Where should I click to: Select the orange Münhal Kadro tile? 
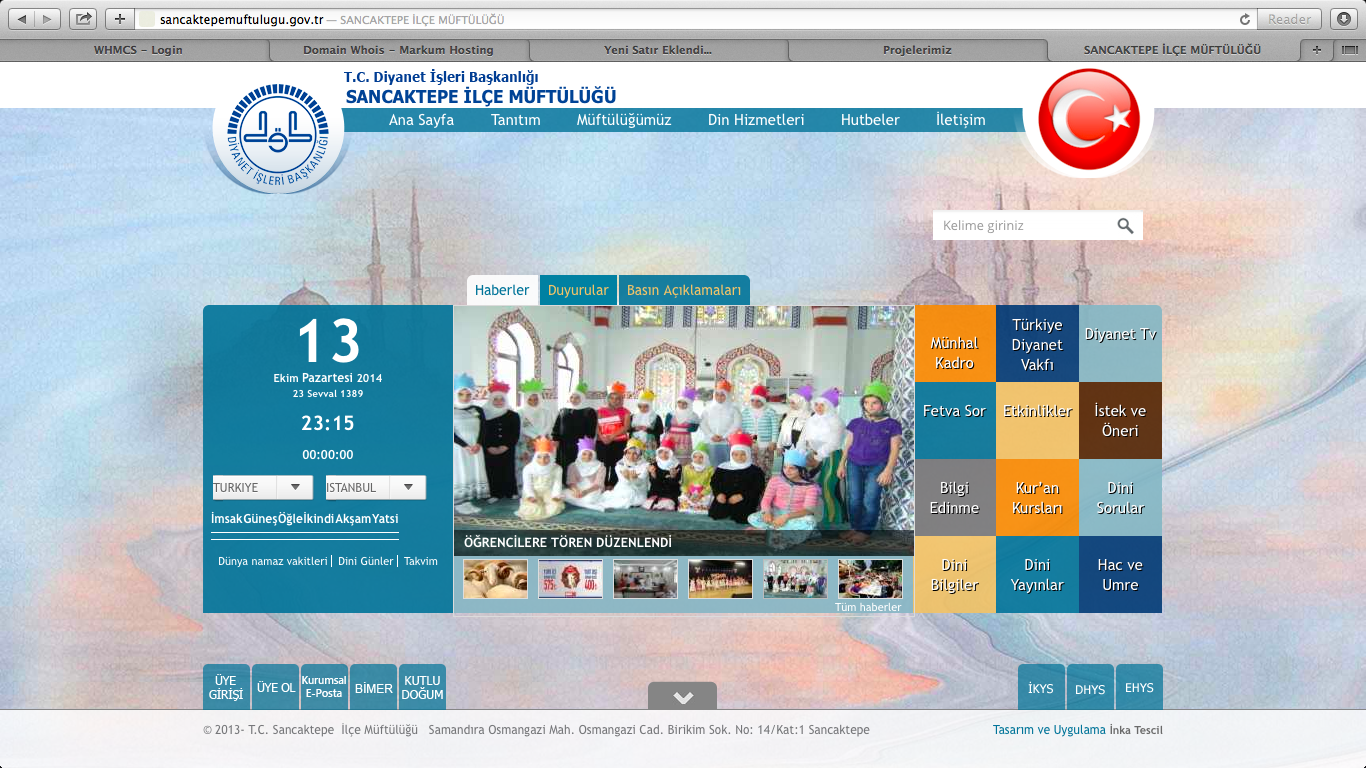(x=954, y=344)
